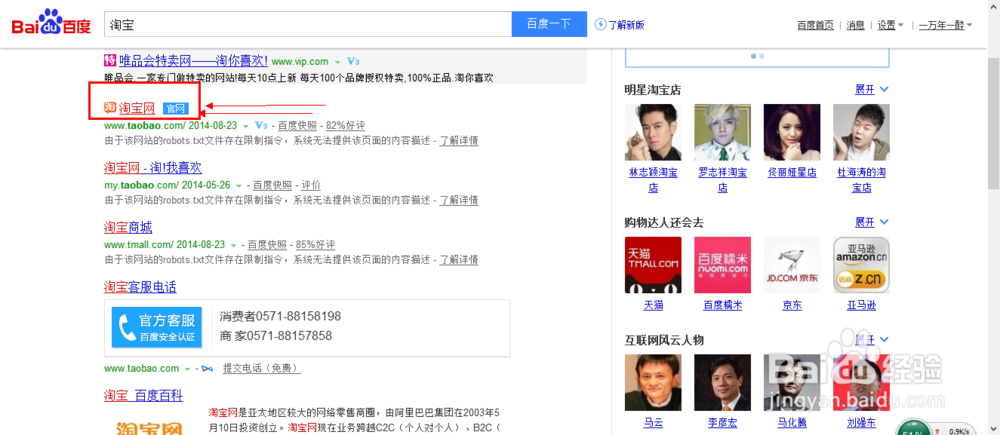1000x435 pixels.
Task: Expand the arrow next to www.vip.com
Action: (x=337, y=63)
